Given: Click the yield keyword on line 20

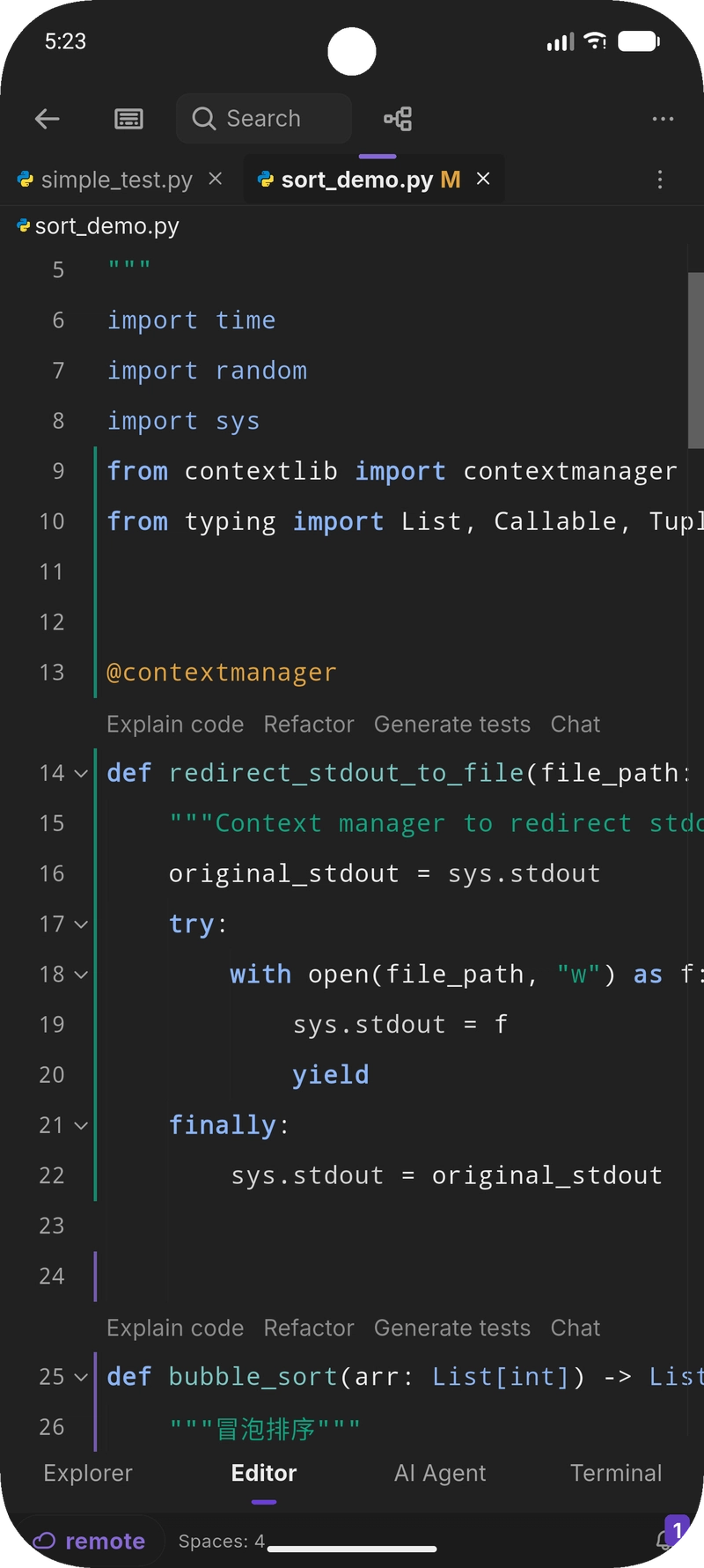Looking at the screenshot, I should 331,1075.
